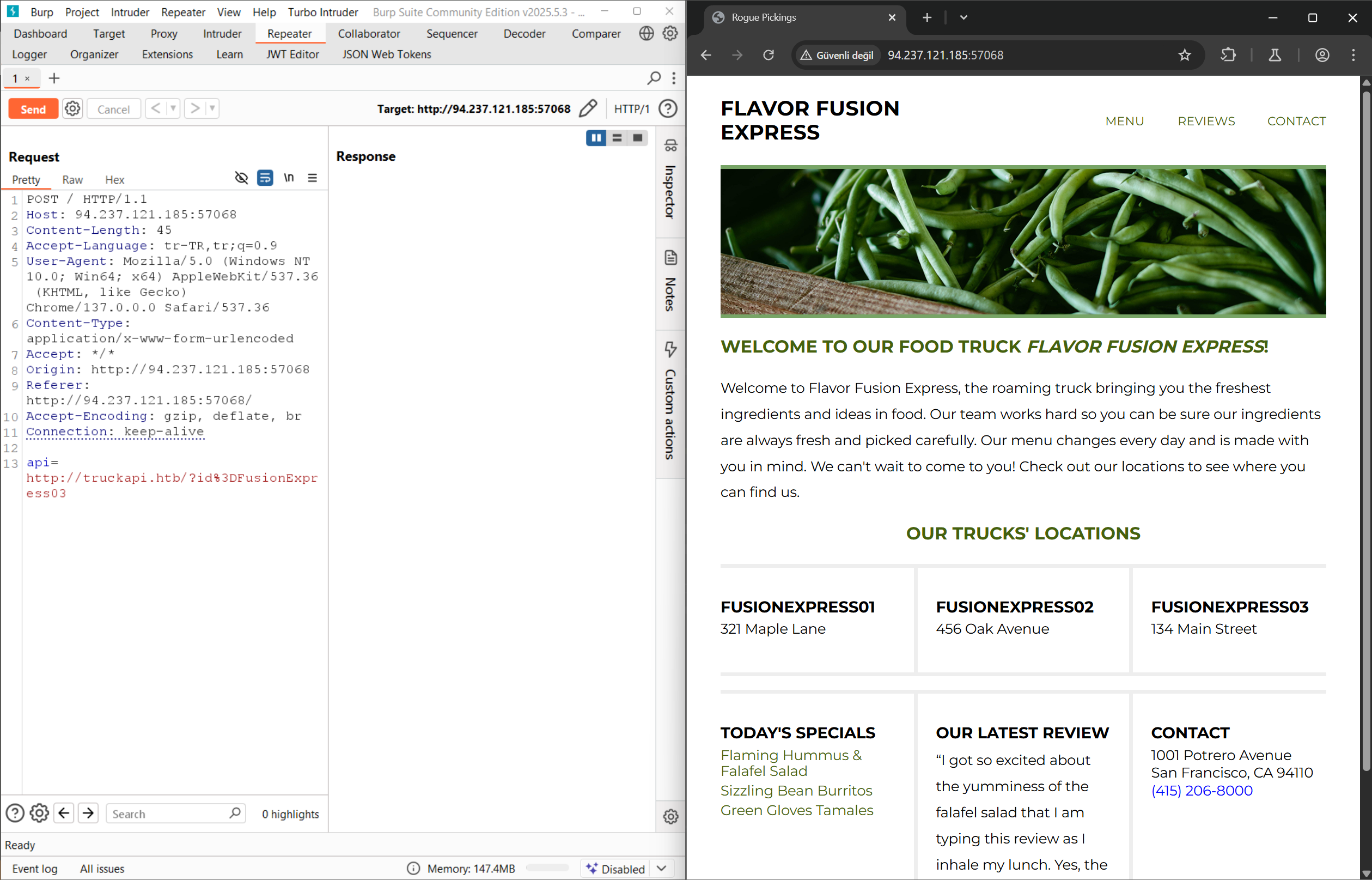Switch to the Proxy tab
Screen dimensions: 1372x880
(x=164, y=34)
